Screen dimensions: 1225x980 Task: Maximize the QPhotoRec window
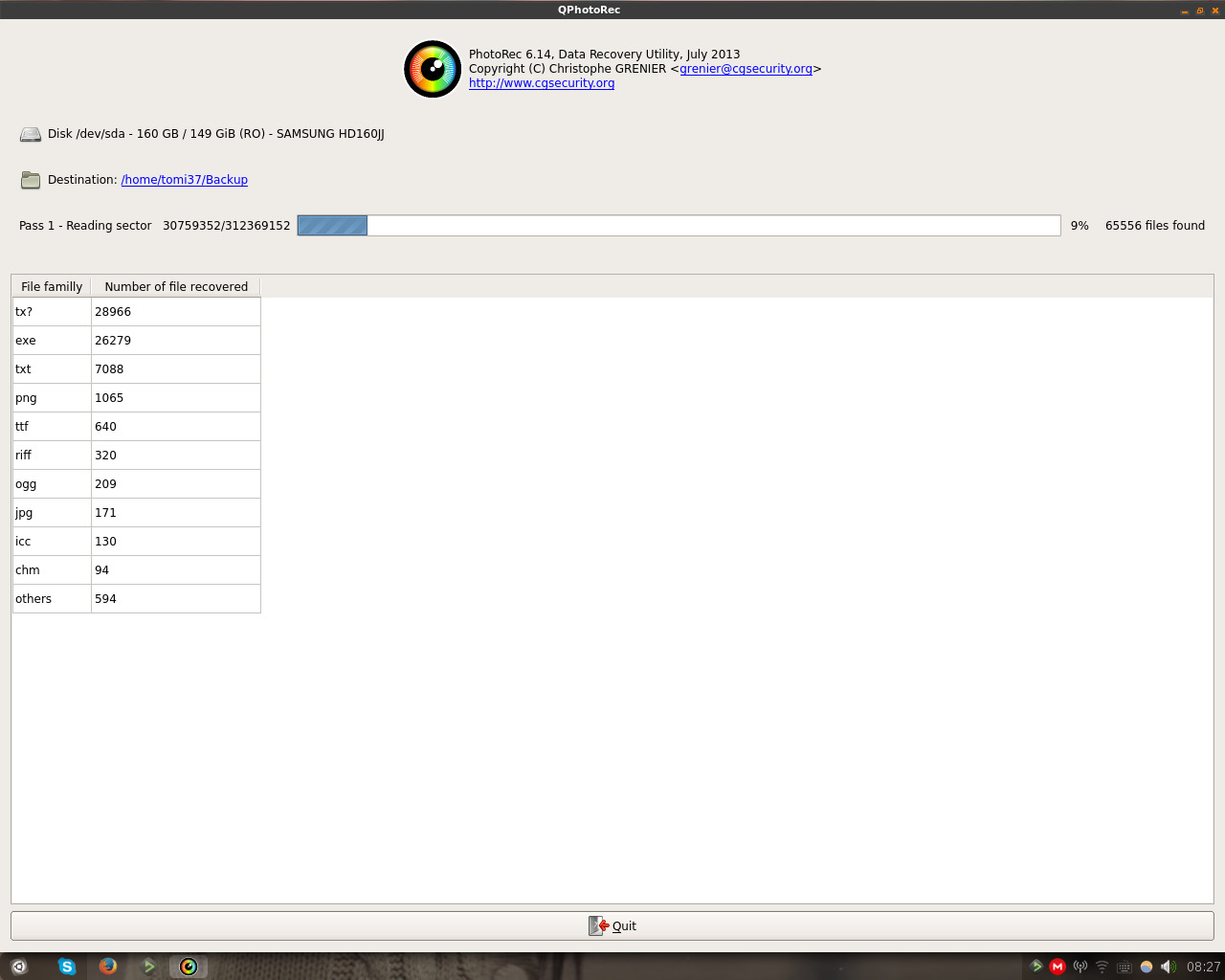coord(1200,11)
